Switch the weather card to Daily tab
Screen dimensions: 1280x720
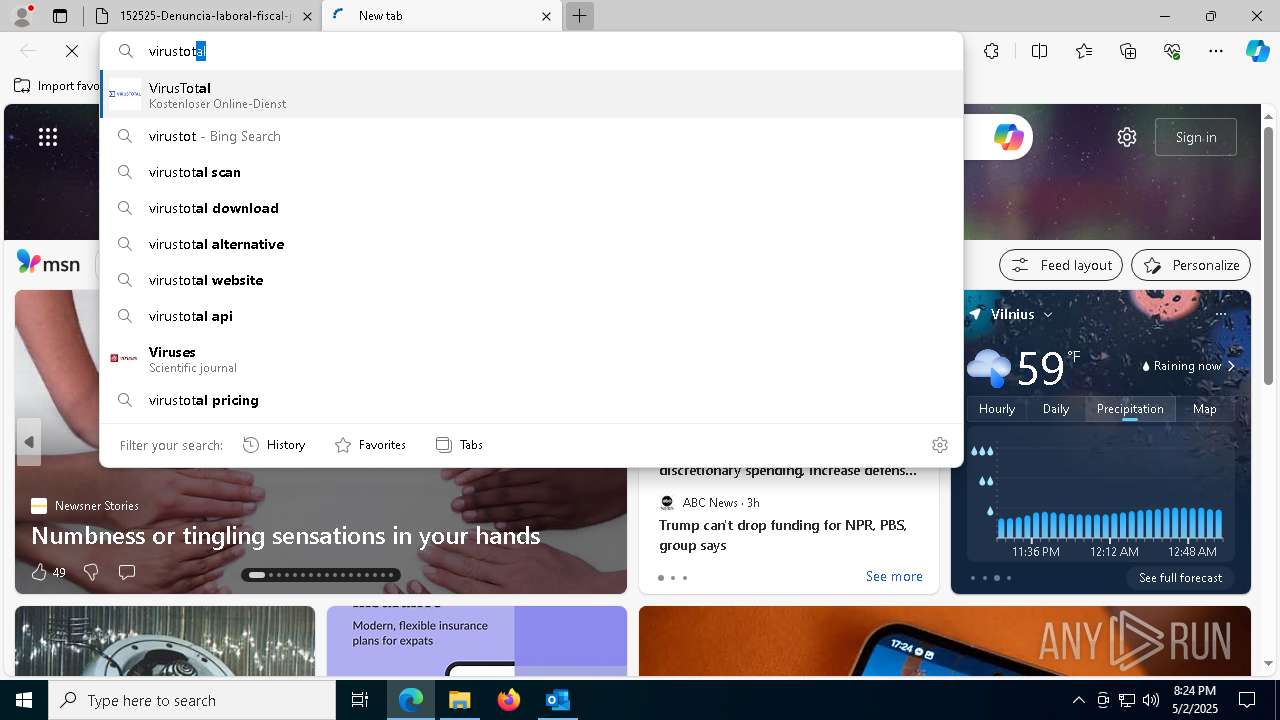(1056, 408)
